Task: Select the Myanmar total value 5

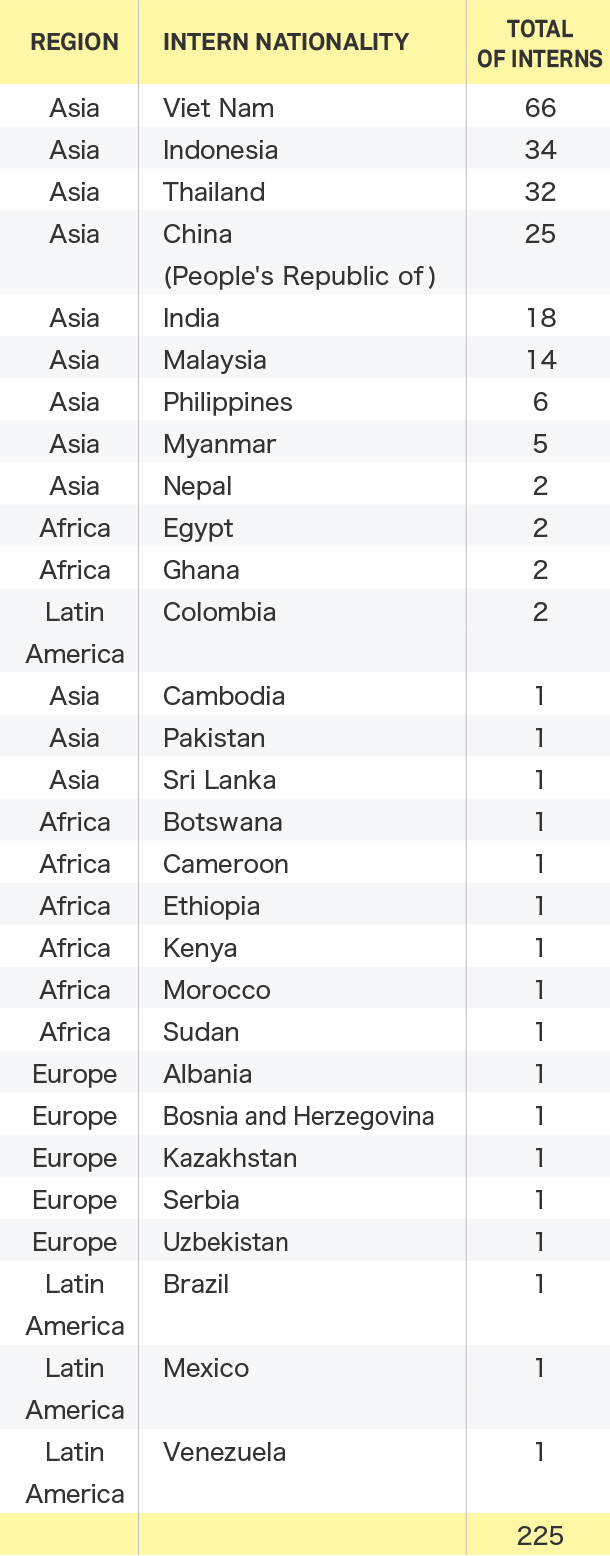Action: [x=540, y=444]
